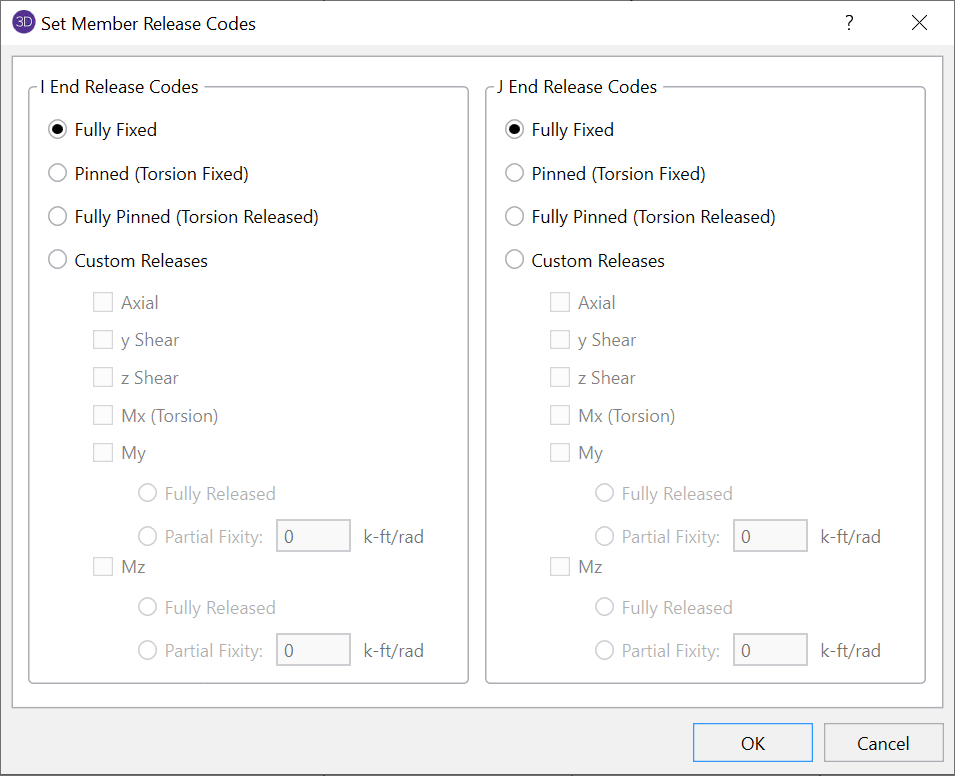Screen dimensions: 955x776
Task: Select Fully Fixed for J End
Action: point(515,130)
